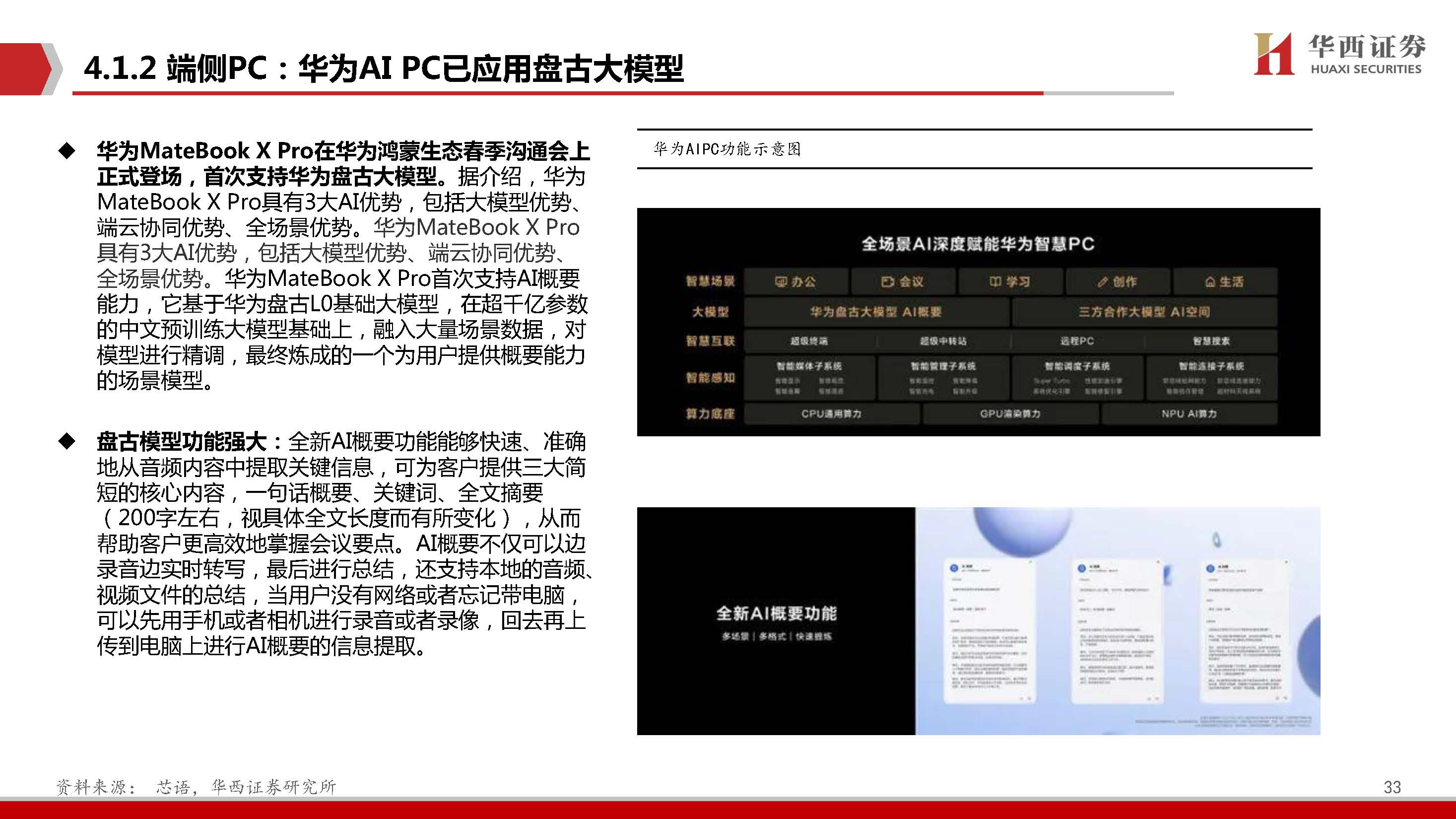Click the 会议 camera icon
The image size is (1456, 819).
(x=887, y=281)
